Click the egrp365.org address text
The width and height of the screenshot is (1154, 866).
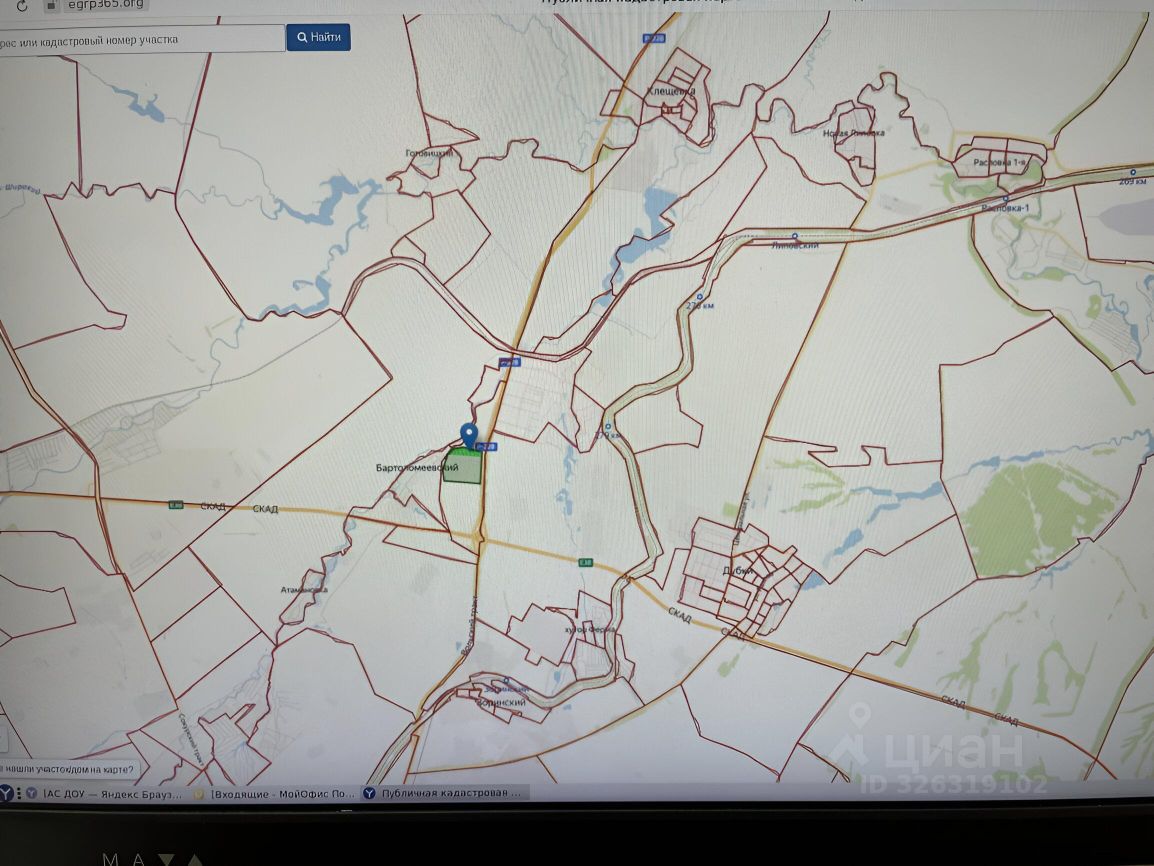tap(105, 4)
